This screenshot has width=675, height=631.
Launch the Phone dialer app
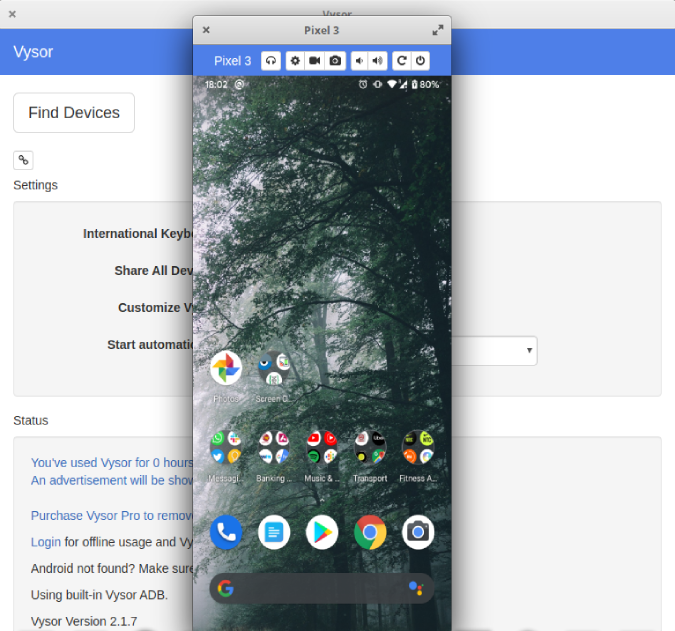(x=226, y=532)
